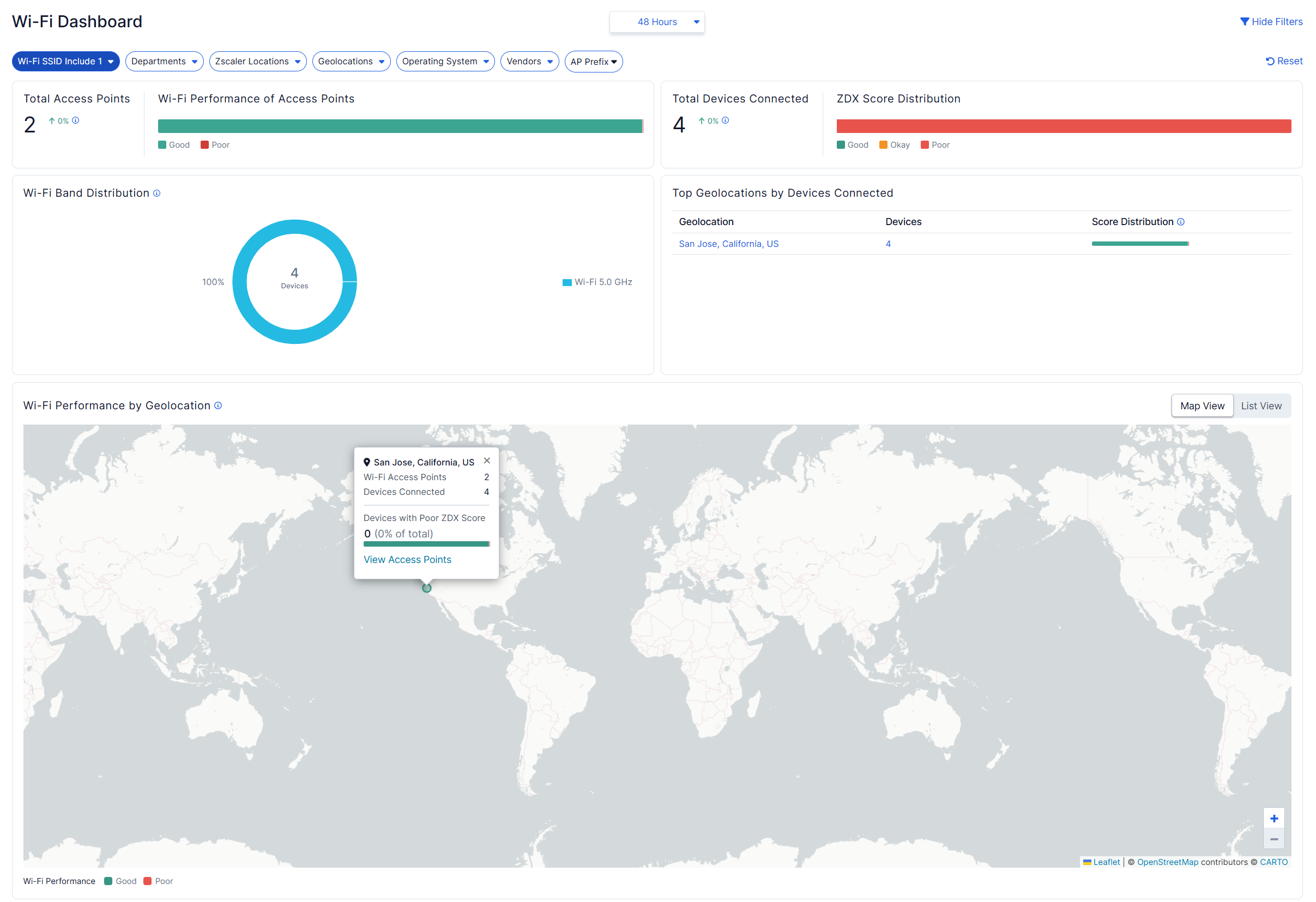Image resolution: width=1316 pixels, height=902 pixels.
Task: Switch to Map View tab
Action: [1202, 406]
